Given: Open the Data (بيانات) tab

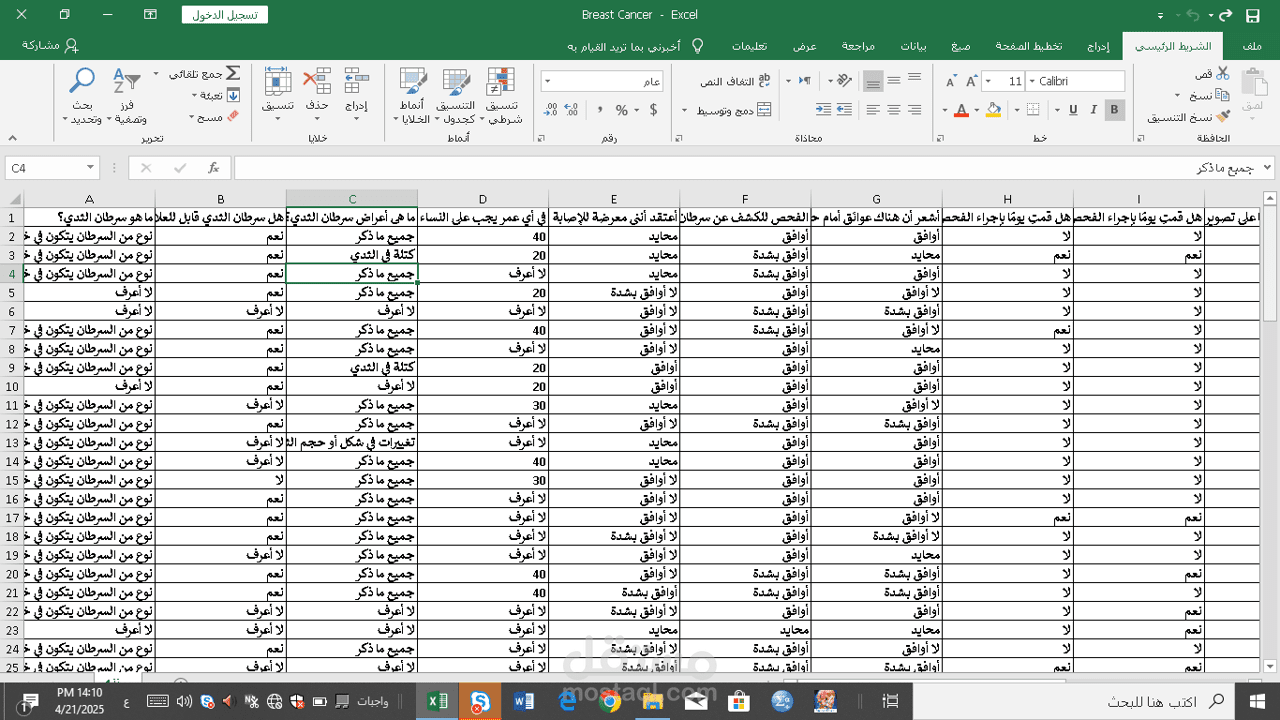Looking at the screenshot, I should 913,46.
